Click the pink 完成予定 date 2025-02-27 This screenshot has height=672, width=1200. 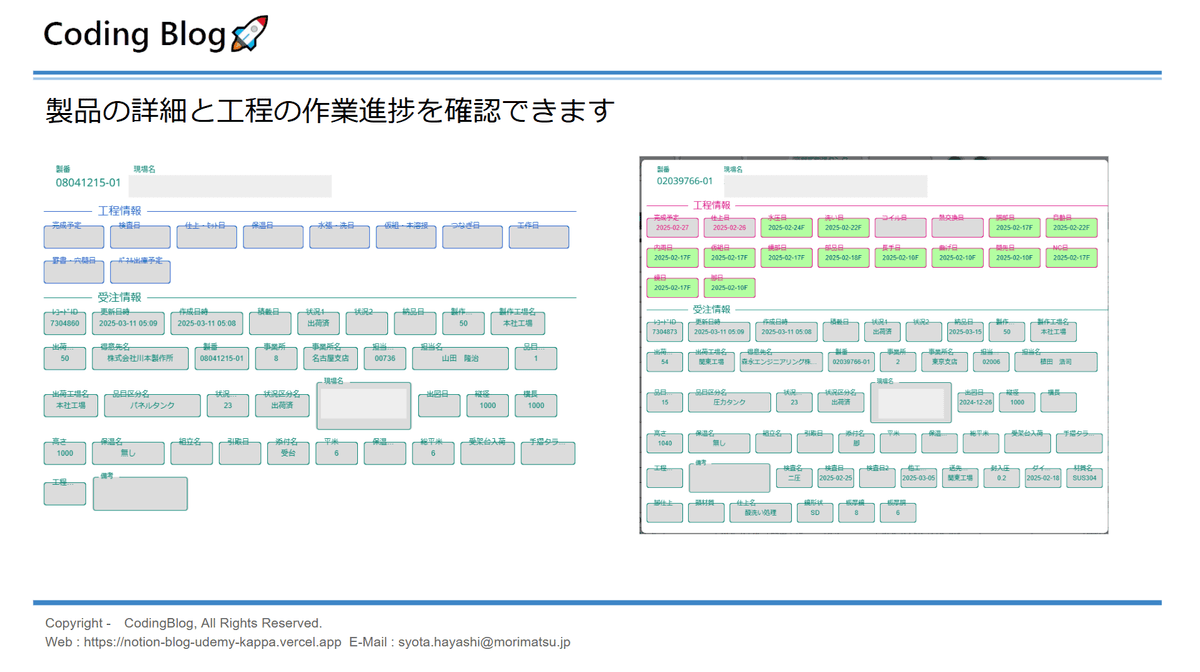point(672,228)
